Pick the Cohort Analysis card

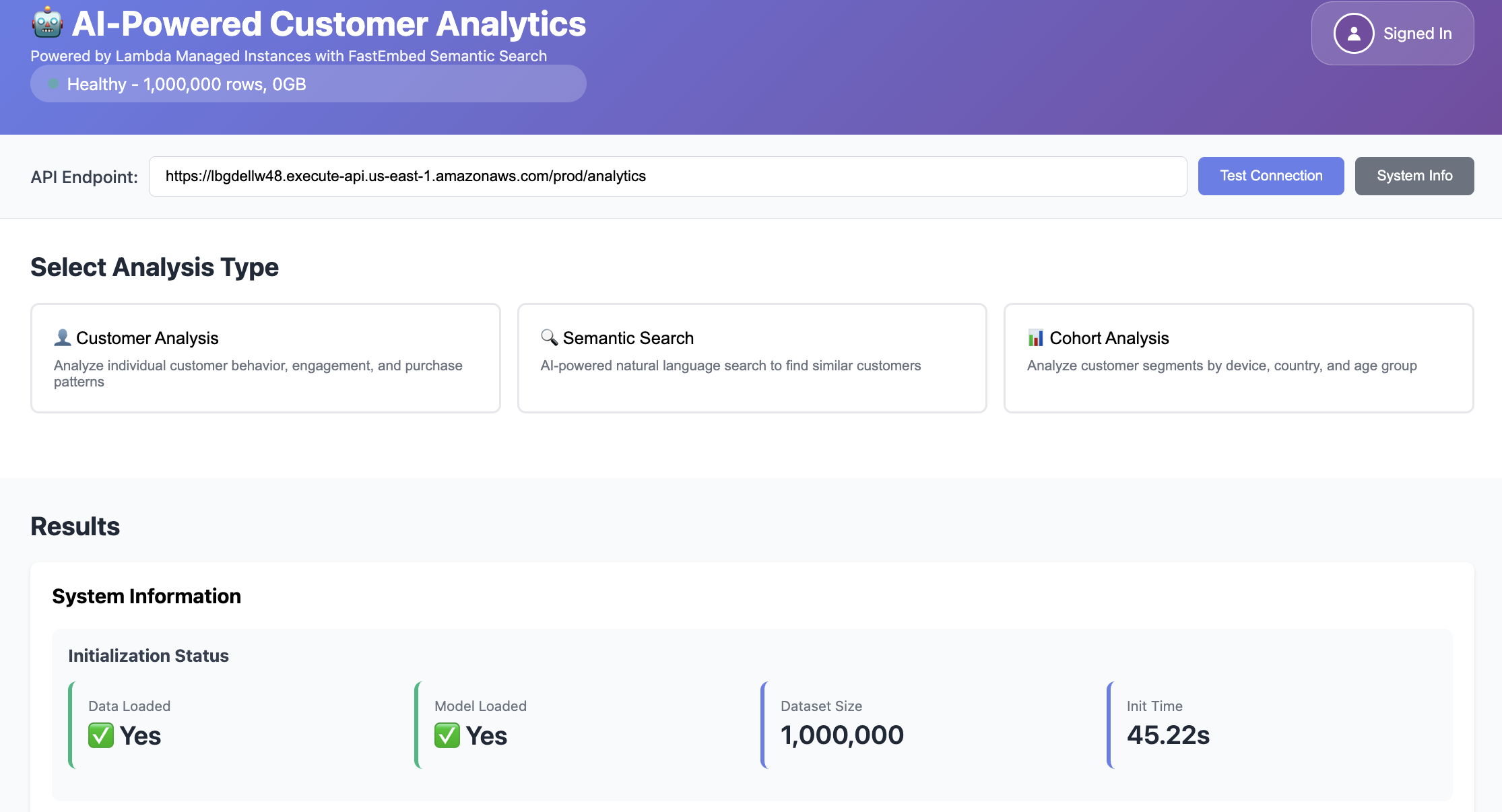1238,358
